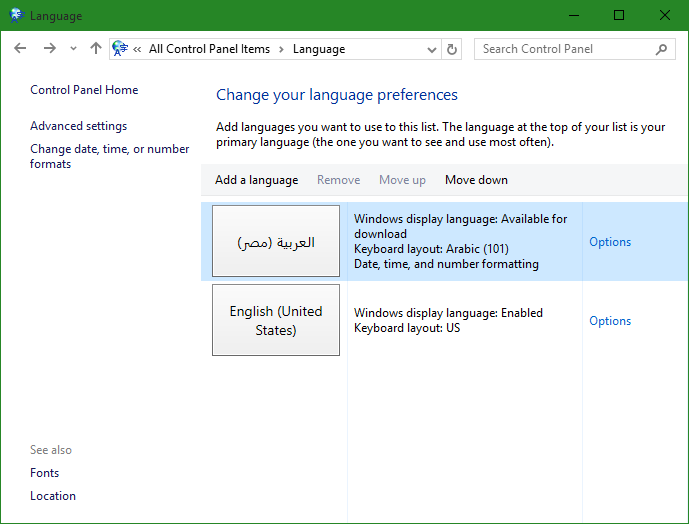The height and width of the screenshot is (524, 689).
Task: Maximize the Language window
Action: pyautogui.click(x=619, y=15)
